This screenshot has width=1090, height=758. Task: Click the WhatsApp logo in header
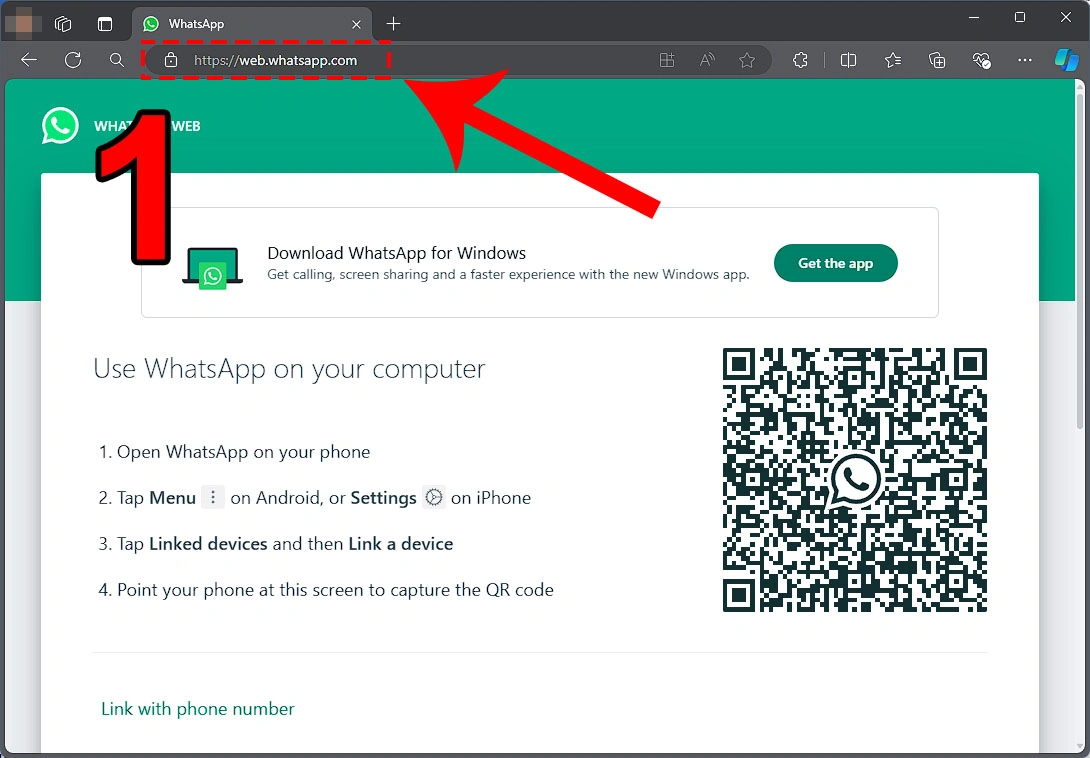pos(60,126)
